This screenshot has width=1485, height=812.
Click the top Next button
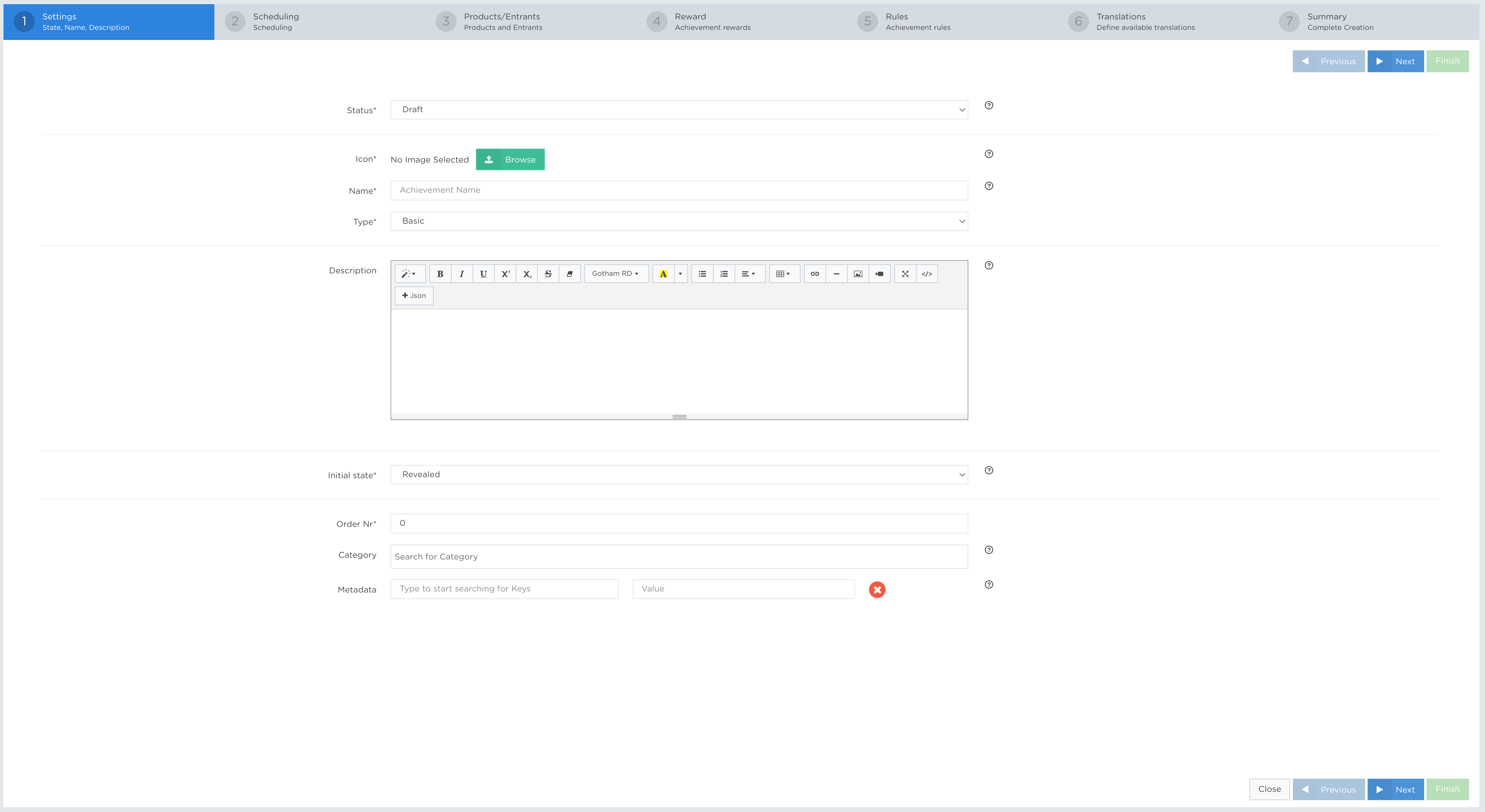pos(1396,62)
